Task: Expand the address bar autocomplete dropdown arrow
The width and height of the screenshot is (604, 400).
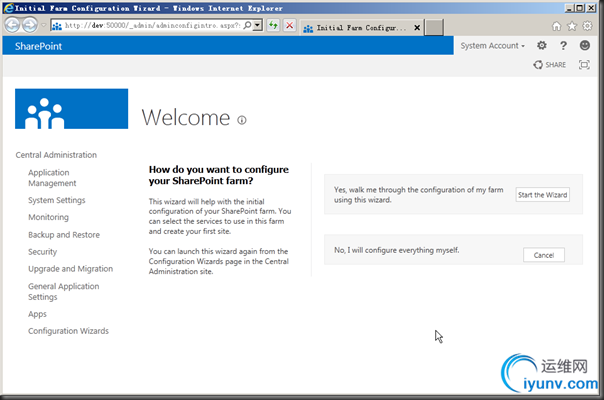Action: [x=258, y=25]
